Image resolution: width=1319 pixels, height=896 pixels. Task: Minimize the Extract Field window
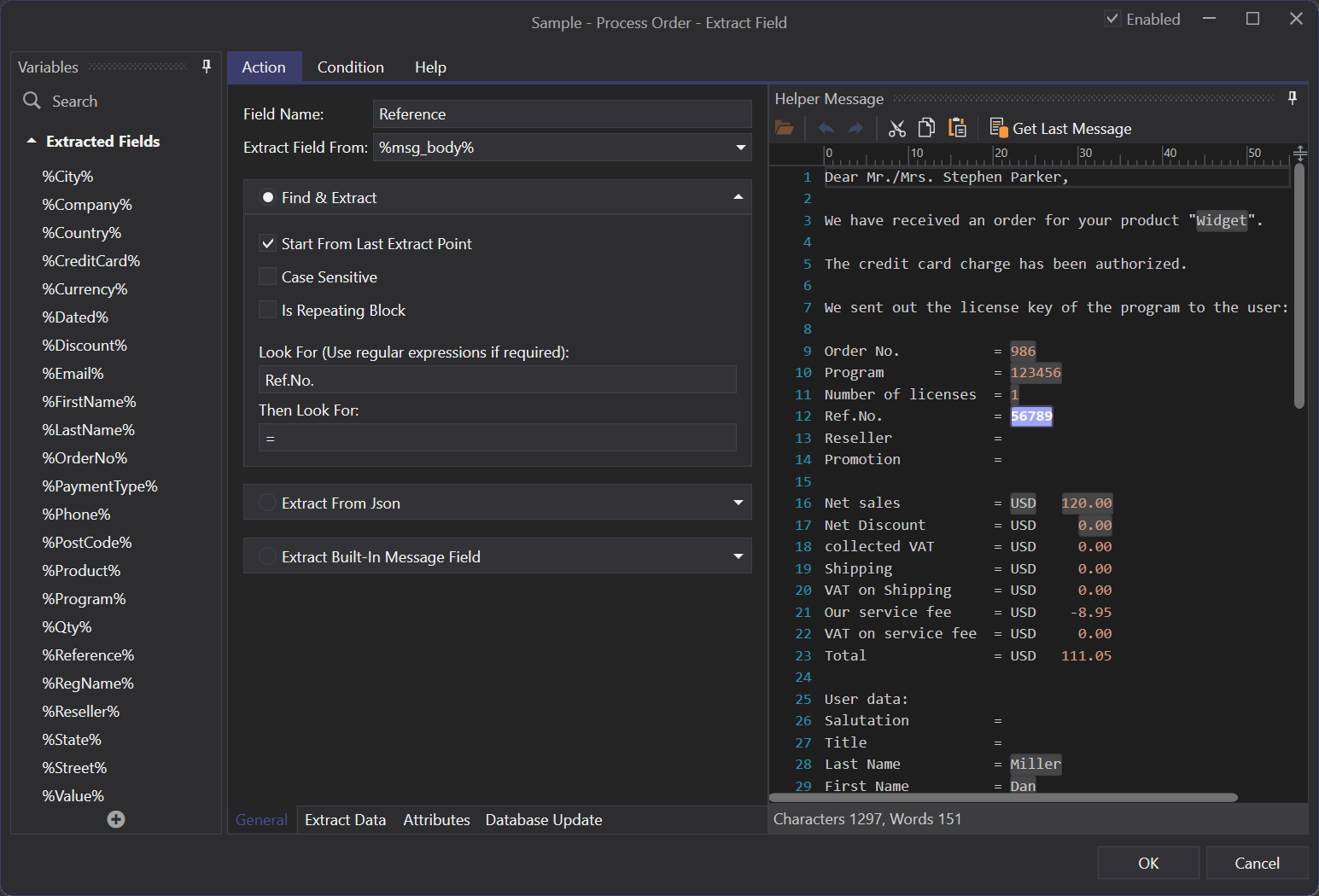(x=1209, y=19)
